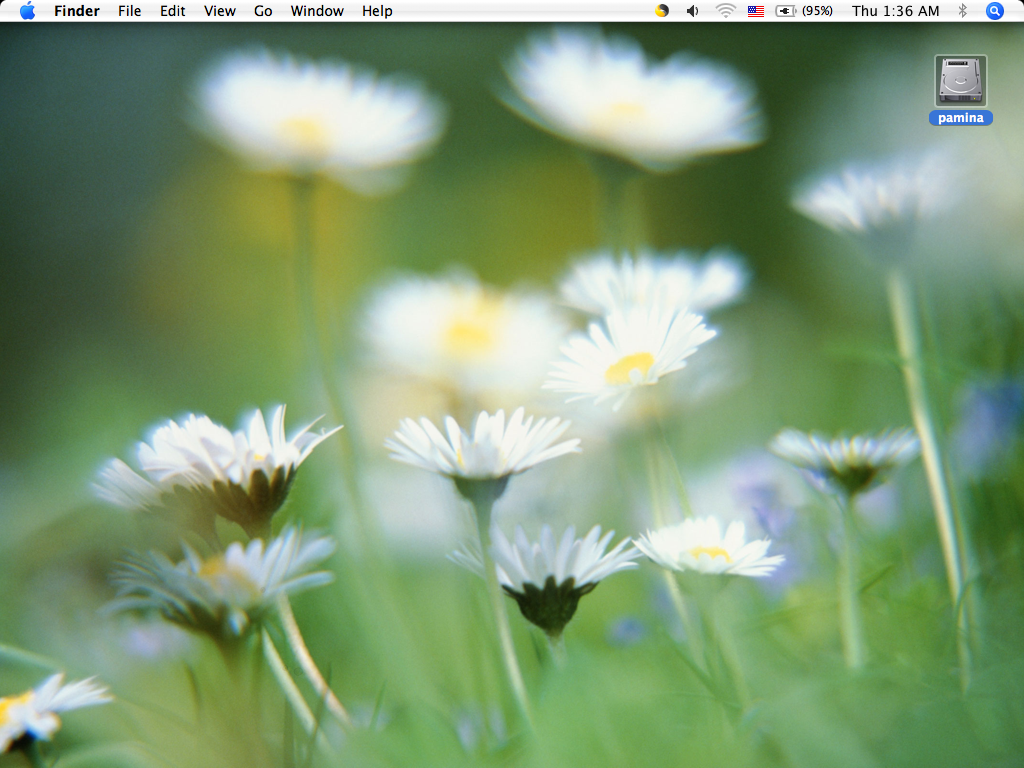The width and height of the screenshot is (1024, 768).
Task: Open the Go menu
Action: [263, 11]
